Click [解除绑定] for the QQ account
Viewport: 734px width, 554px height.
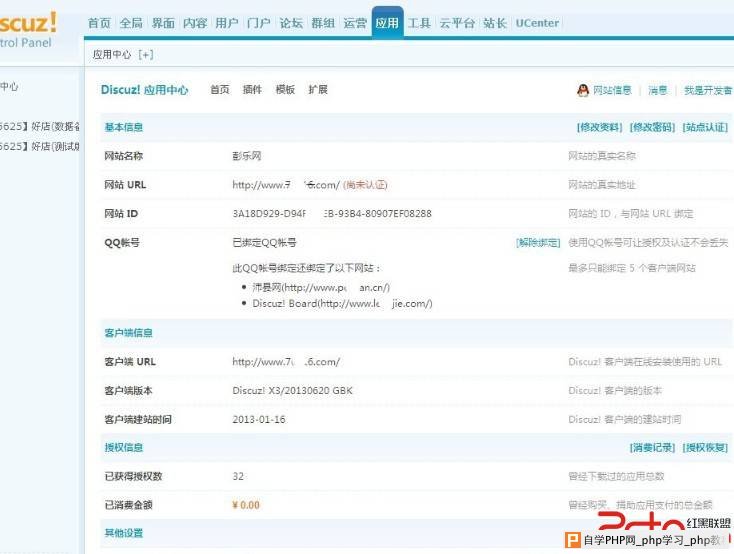point(538,243)
